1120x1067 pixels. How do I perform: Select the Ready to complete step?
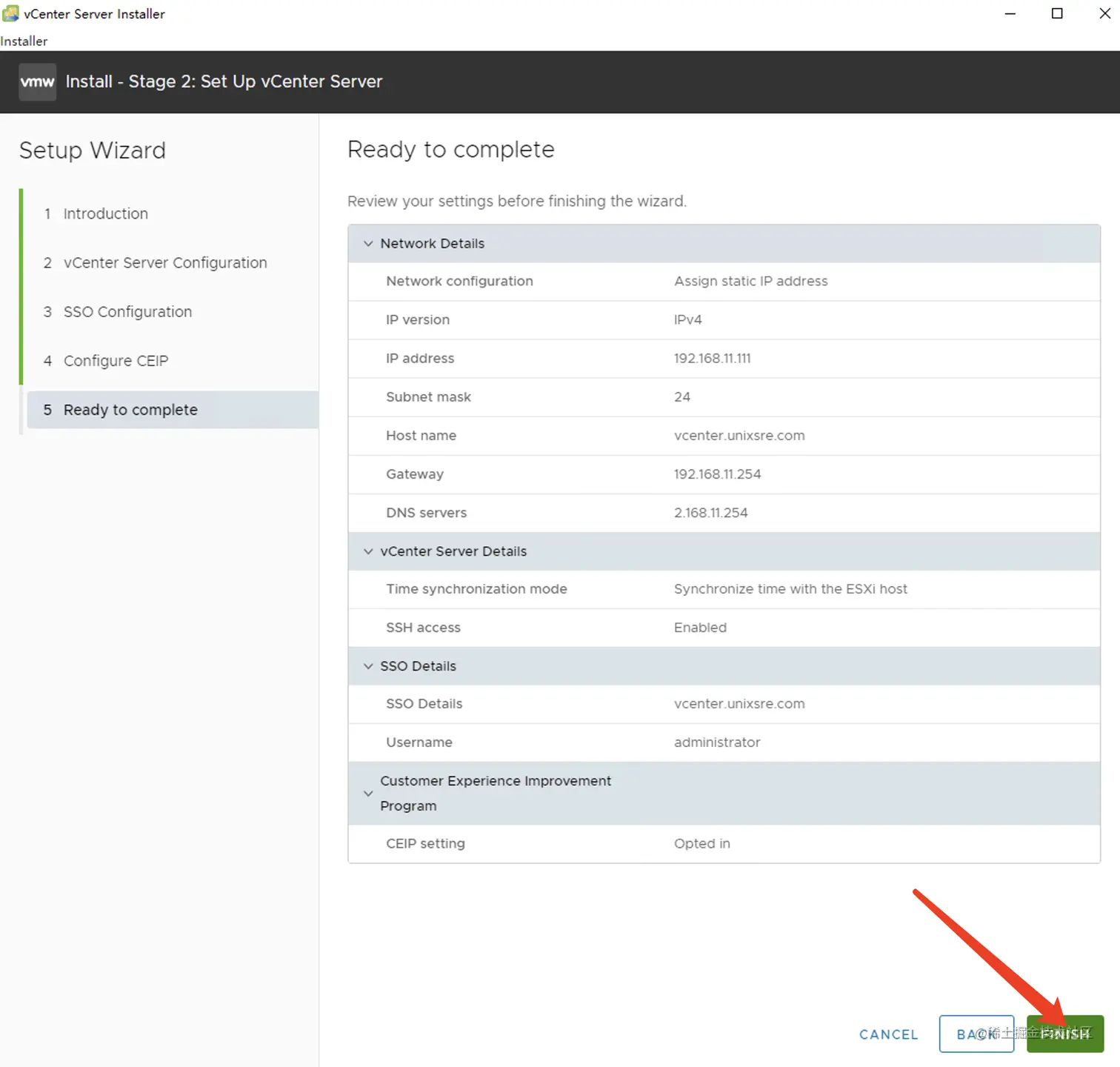point(130,410)
